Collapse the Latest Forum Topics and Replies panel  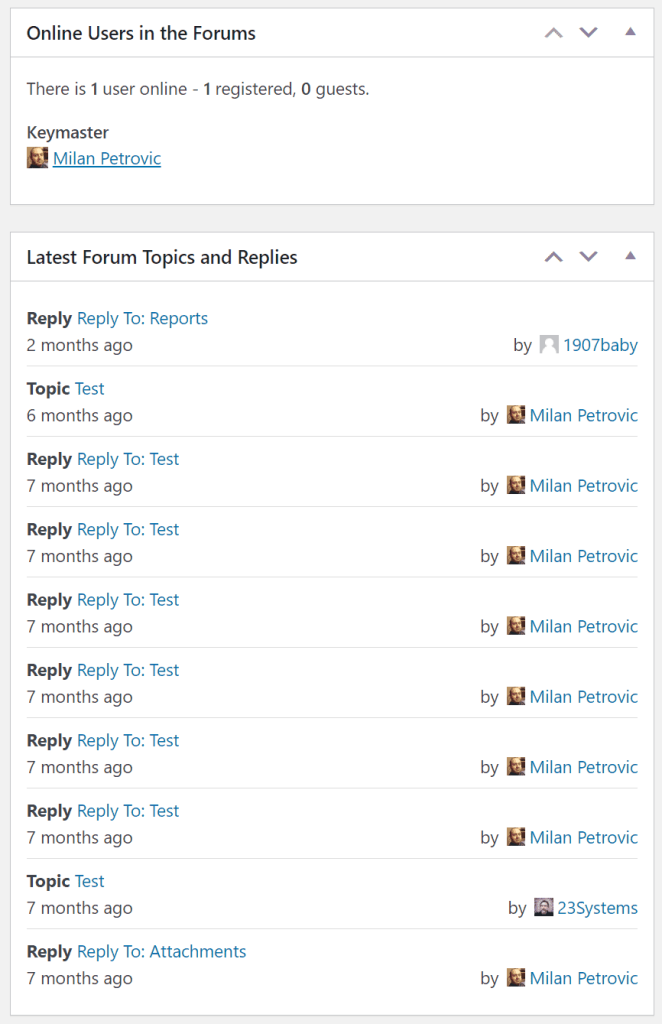(630, 256)
